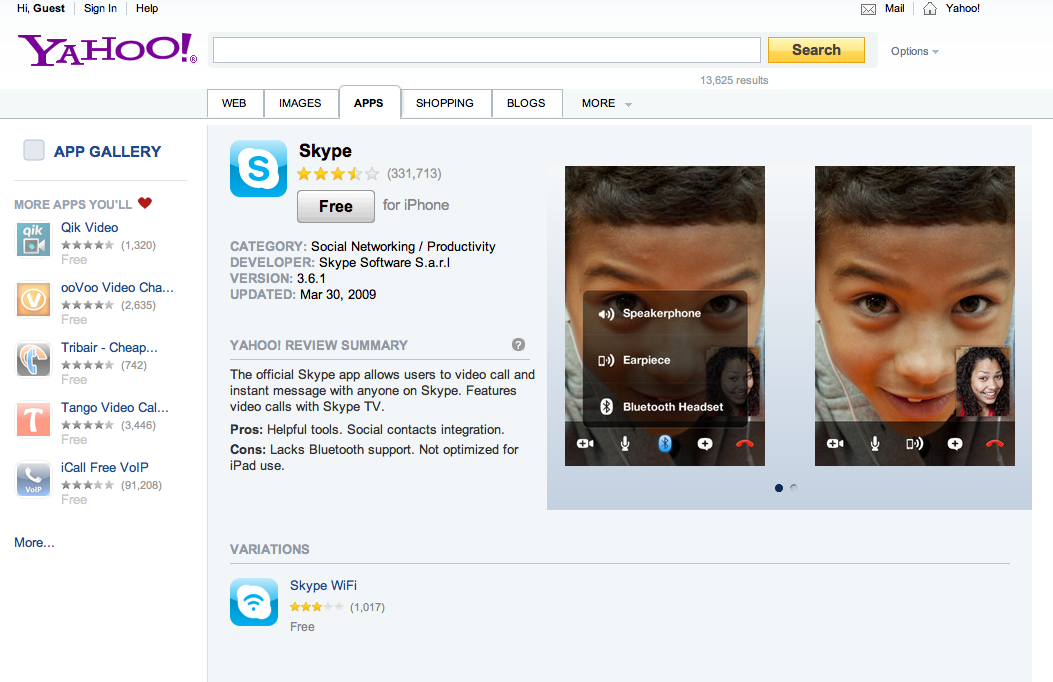Click the ooVoo Video Chat app icon
1053x682 pixels.
click(33, 299)
